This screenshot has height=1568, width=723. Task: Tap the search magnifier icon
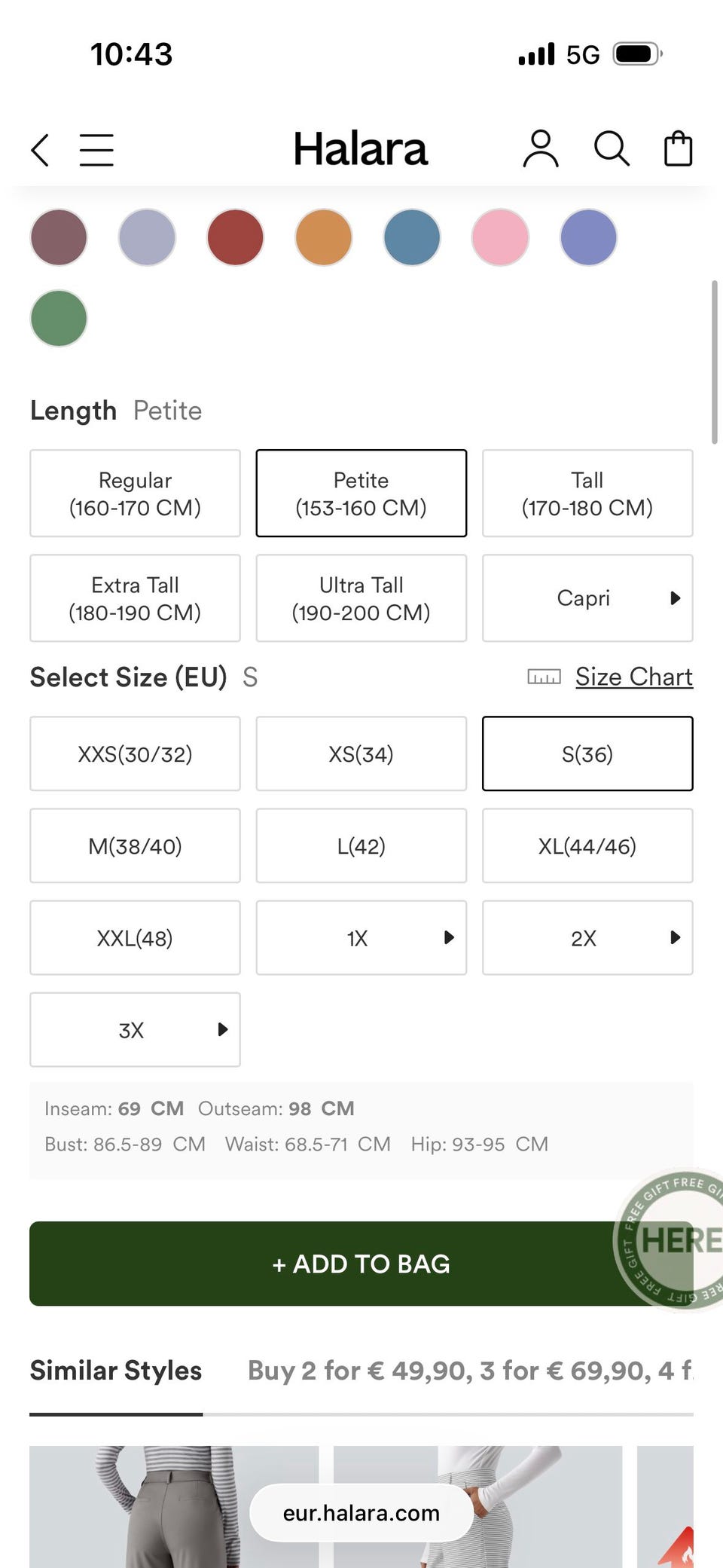611,148
